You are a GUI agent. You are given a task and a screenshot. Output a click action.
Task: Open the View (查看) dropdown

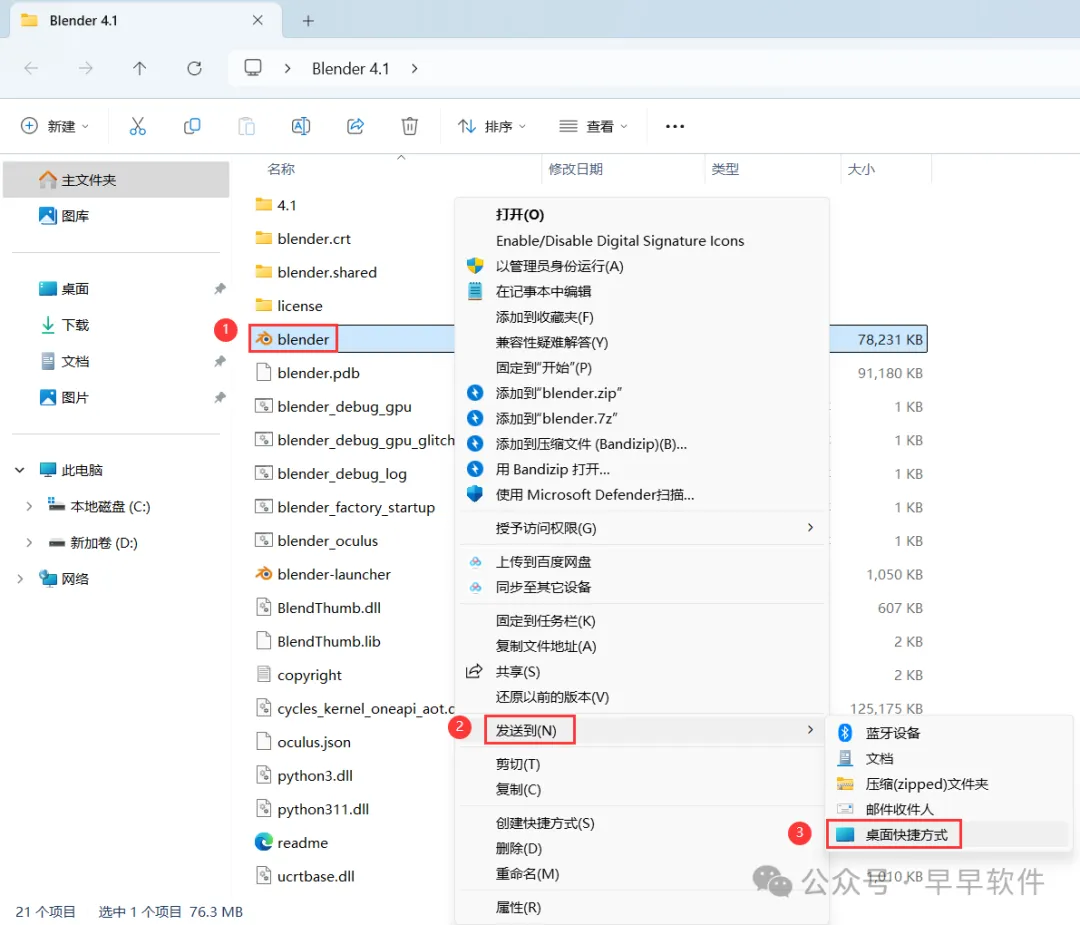coord(594,126)
